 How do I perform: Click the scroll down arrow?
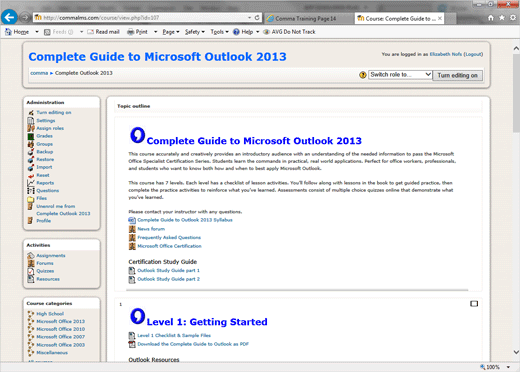(516, 352)
